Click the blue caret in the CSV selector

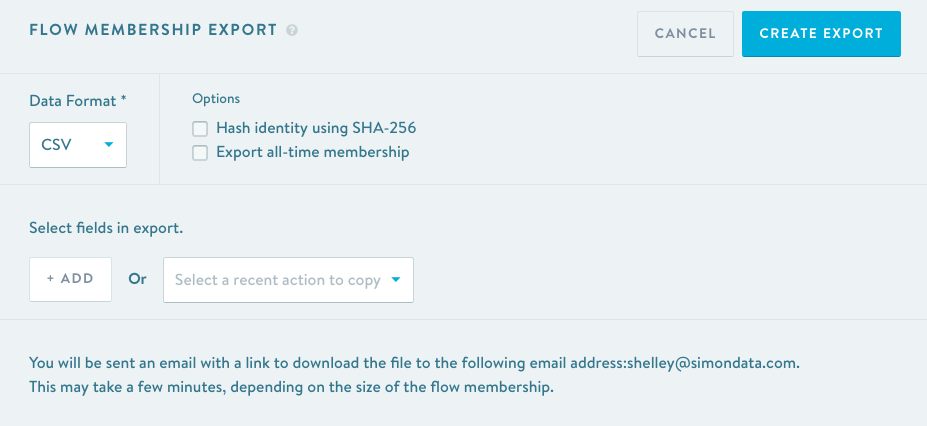(109, 145)
